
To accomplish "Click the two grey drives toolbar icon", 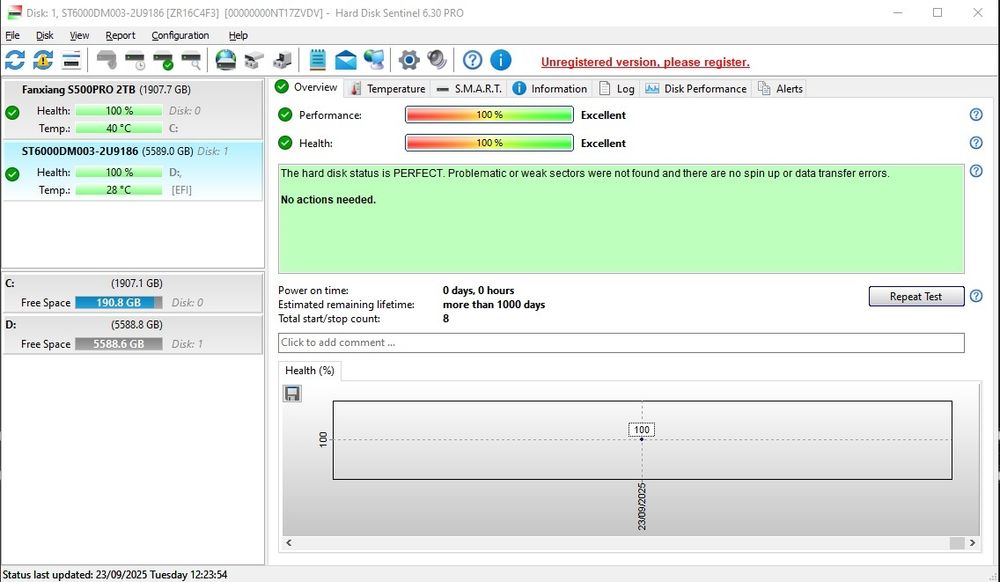I will pyautogui.click(x=254, y=61).
